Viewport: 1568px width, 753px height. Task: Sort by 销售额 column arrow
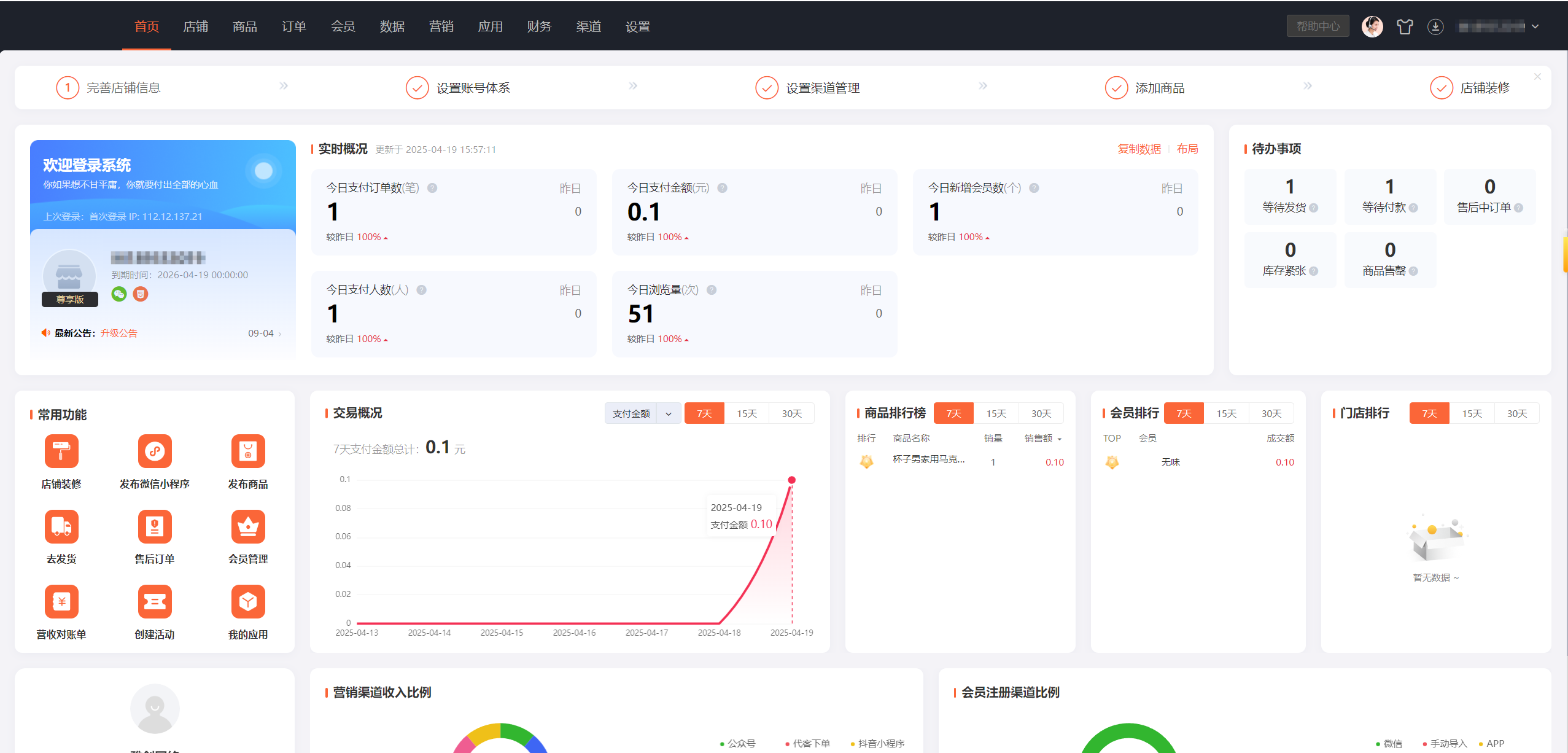click(x=1060, y=439)
